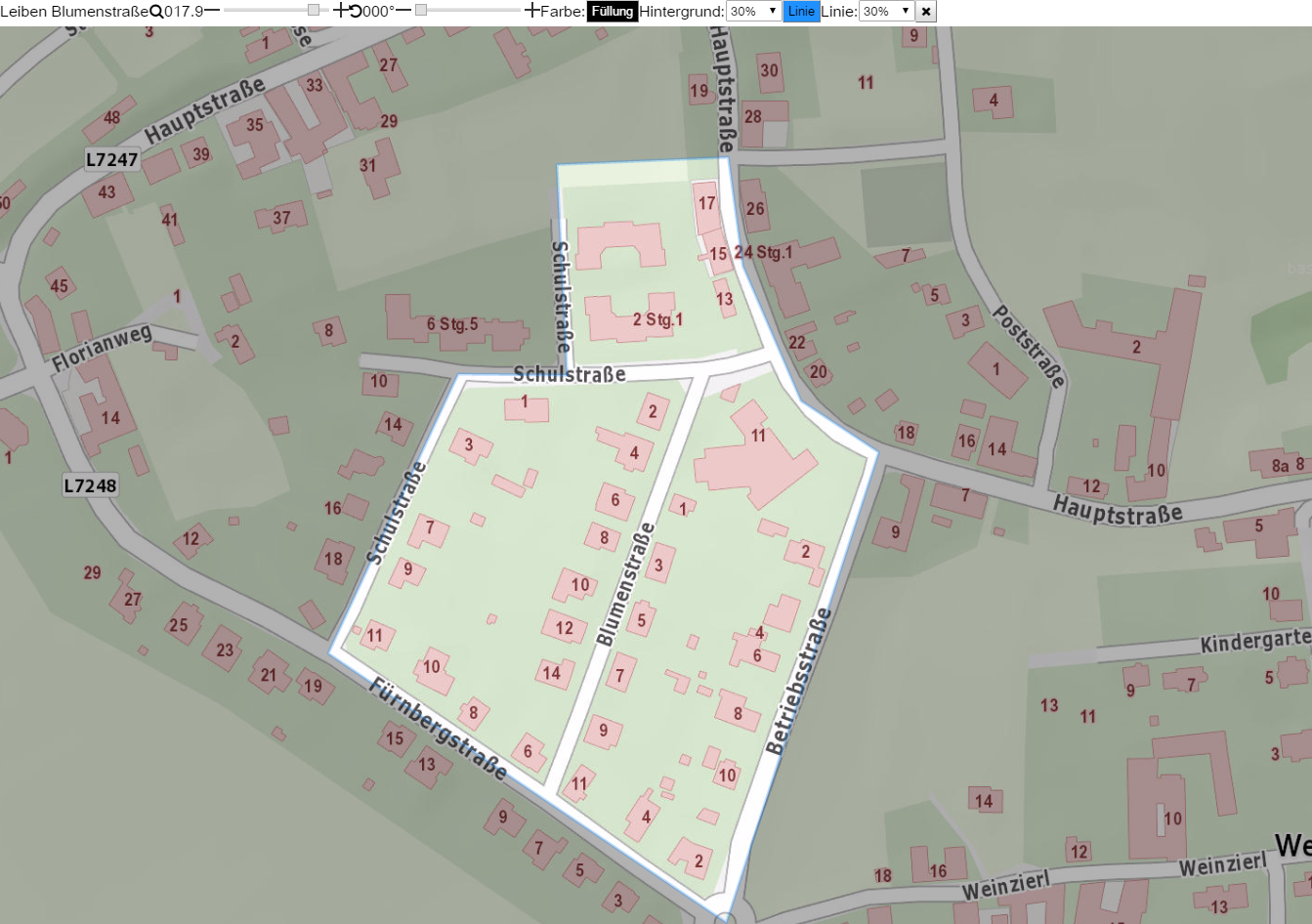The height and width of the screenshot is (924, 1312).
Task: Click the rotation plus icon
Action: pyautogui.click(x=531, y=11)
